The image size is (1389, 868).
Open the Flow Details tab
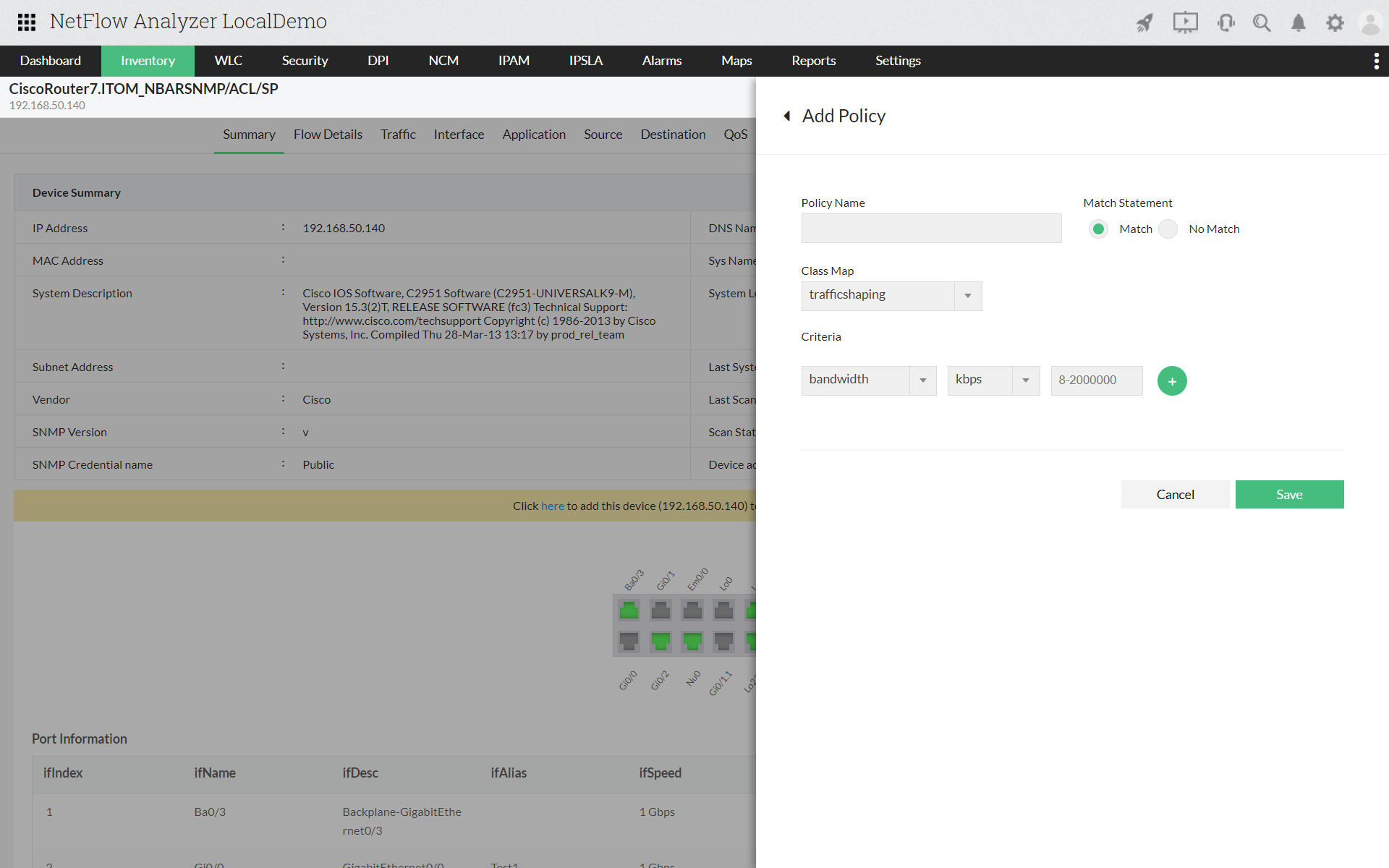(x=328, y=135)
